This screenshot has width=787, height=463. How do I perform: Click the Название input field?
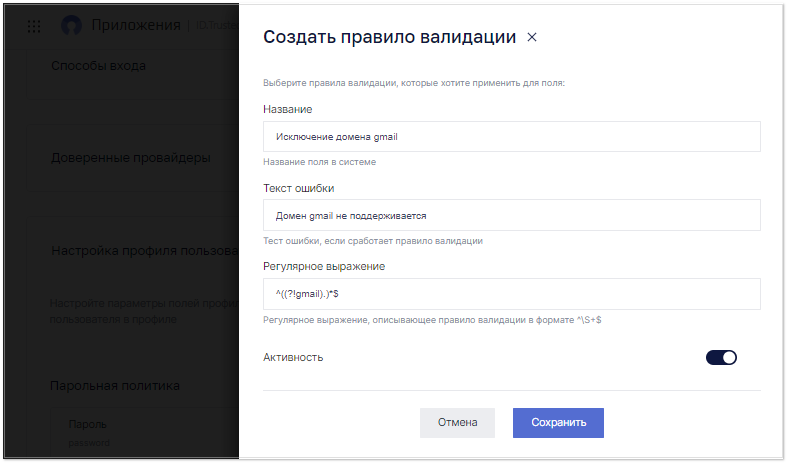[x=511, y=137]
